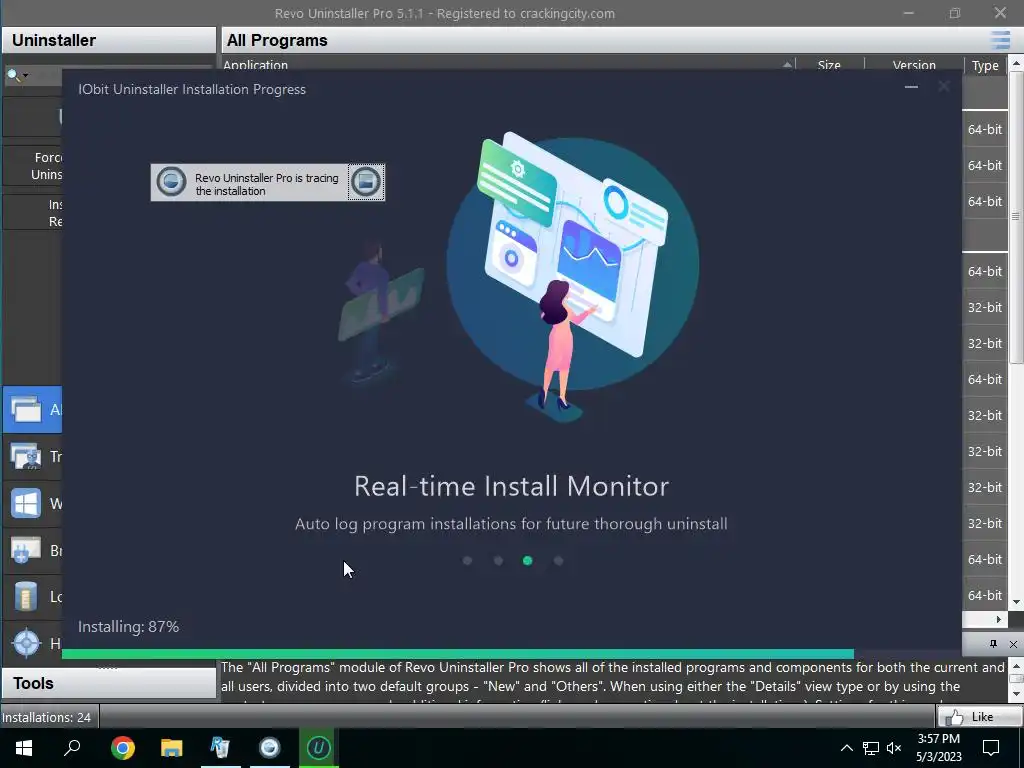The image size is (1024, 768).
Task: Open the Revo hamburger menu icon
Action: coord(1000,40)
